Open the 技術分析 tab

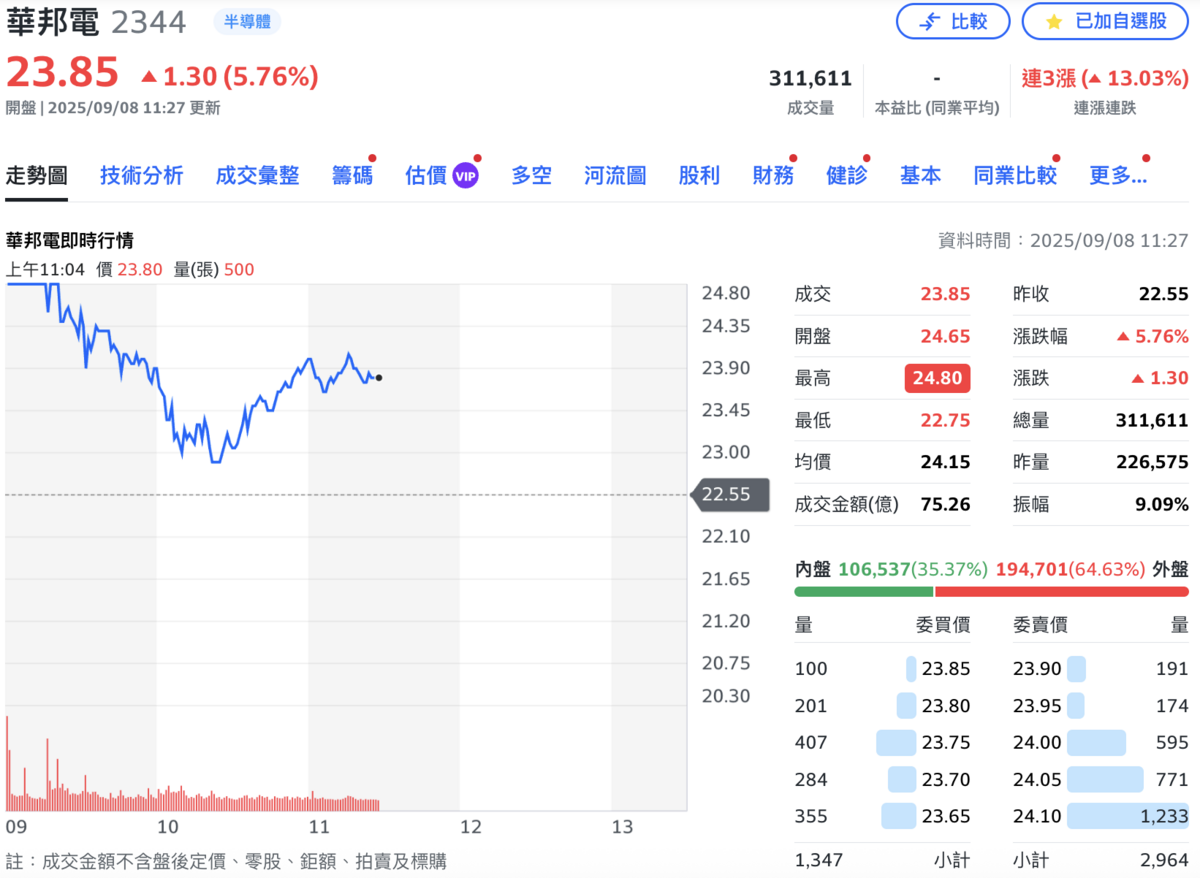tap(142, 176)
